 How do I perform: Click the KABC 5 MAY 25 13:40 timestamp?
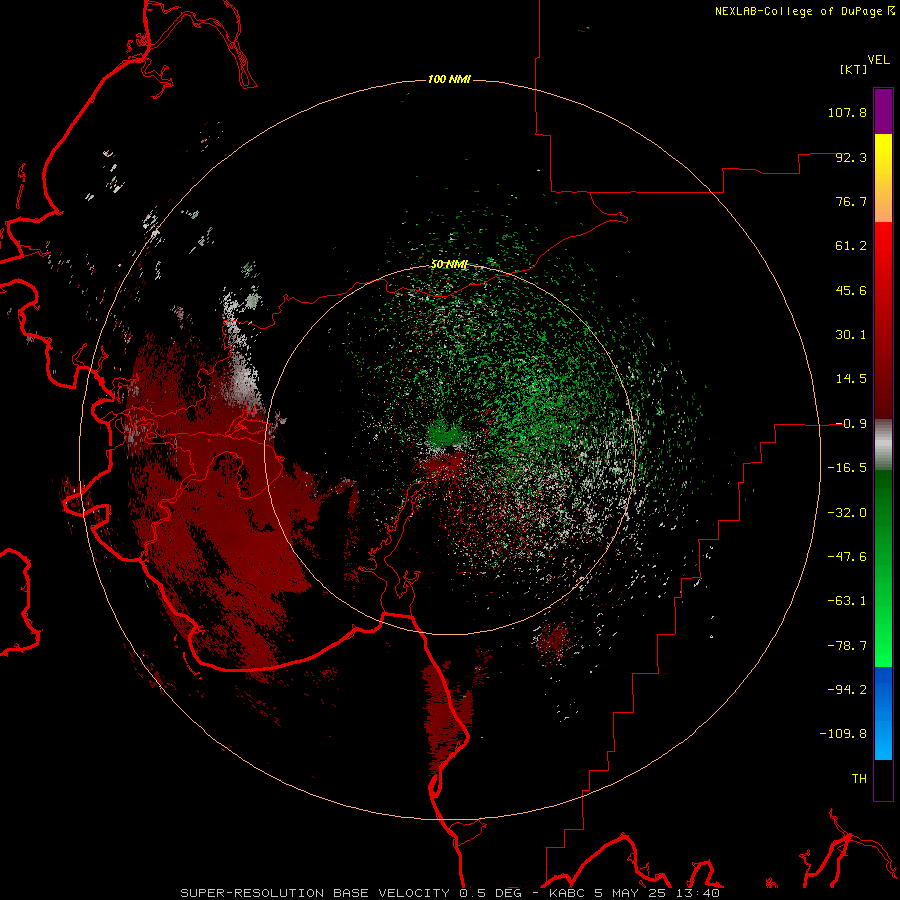click(x=634, y=893)
